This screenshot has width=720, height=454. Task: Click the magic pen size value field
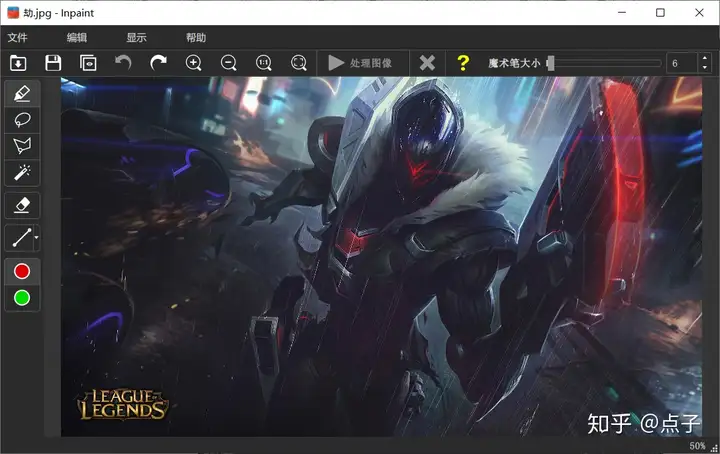[x=682, y=63]
